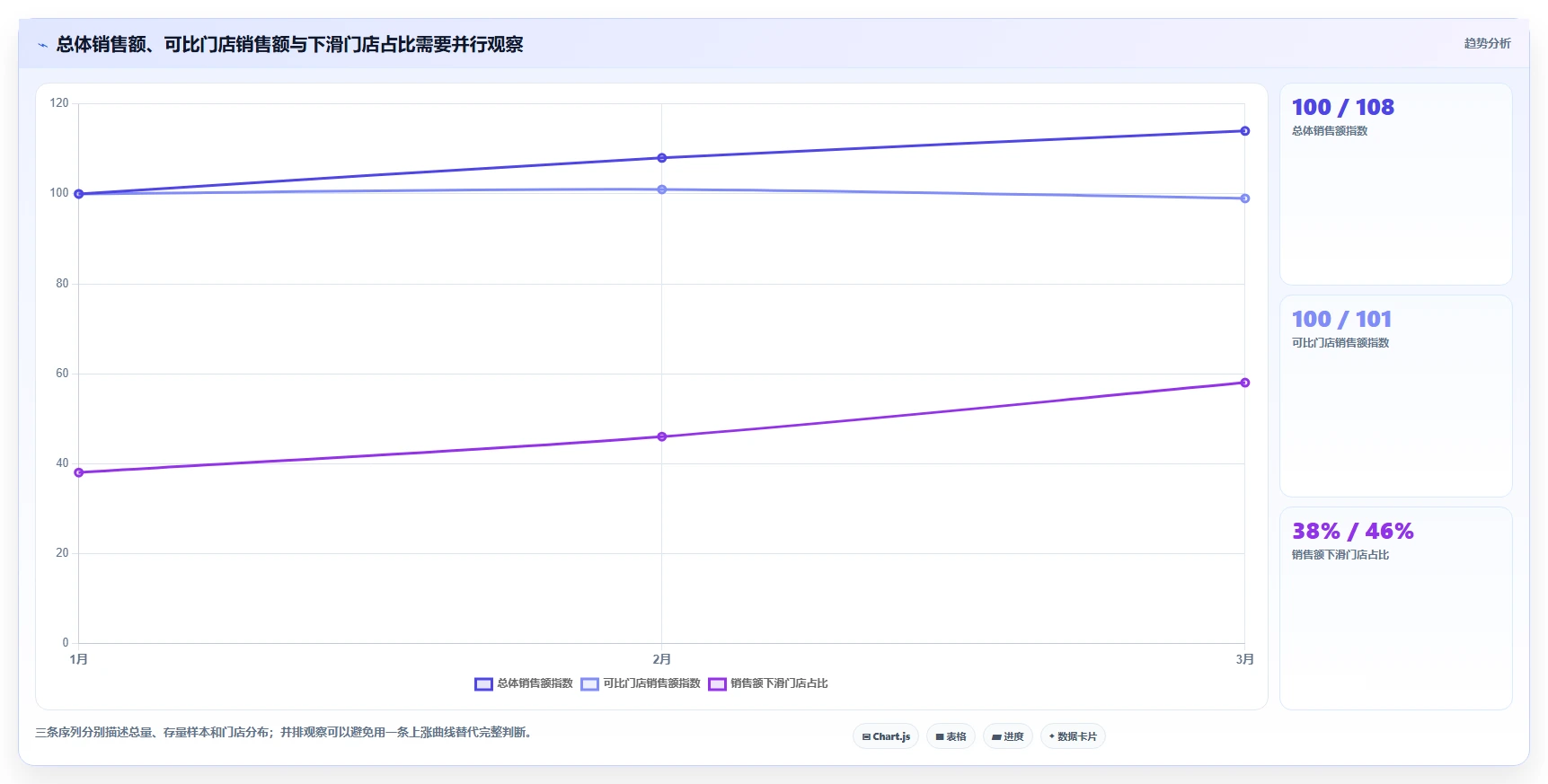Click the 趋势分析 tag
Screen dimensions: 1548x784
click(x=1487, y=43)
